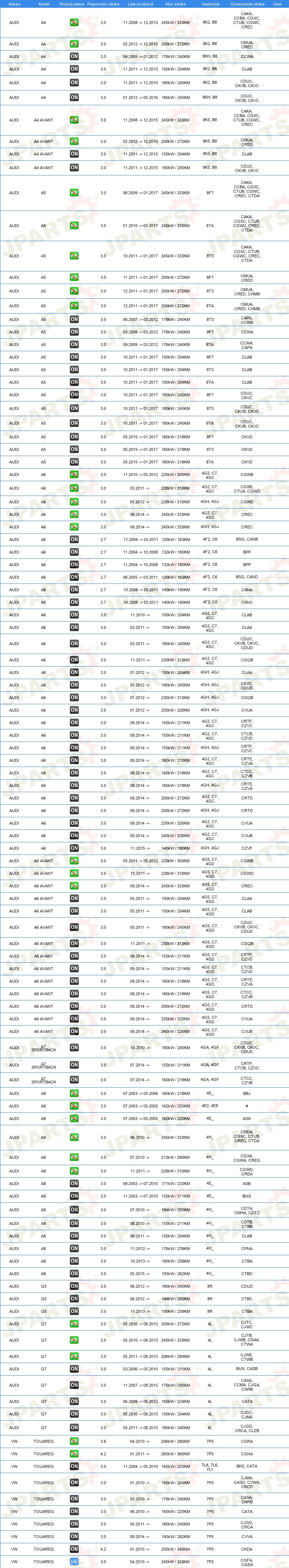This screenshot has height=1568, width=289.
Task: Click the diesel ON icon in the A8 CPNA row
Action: pyautogui.click(x=74, y=1249)
